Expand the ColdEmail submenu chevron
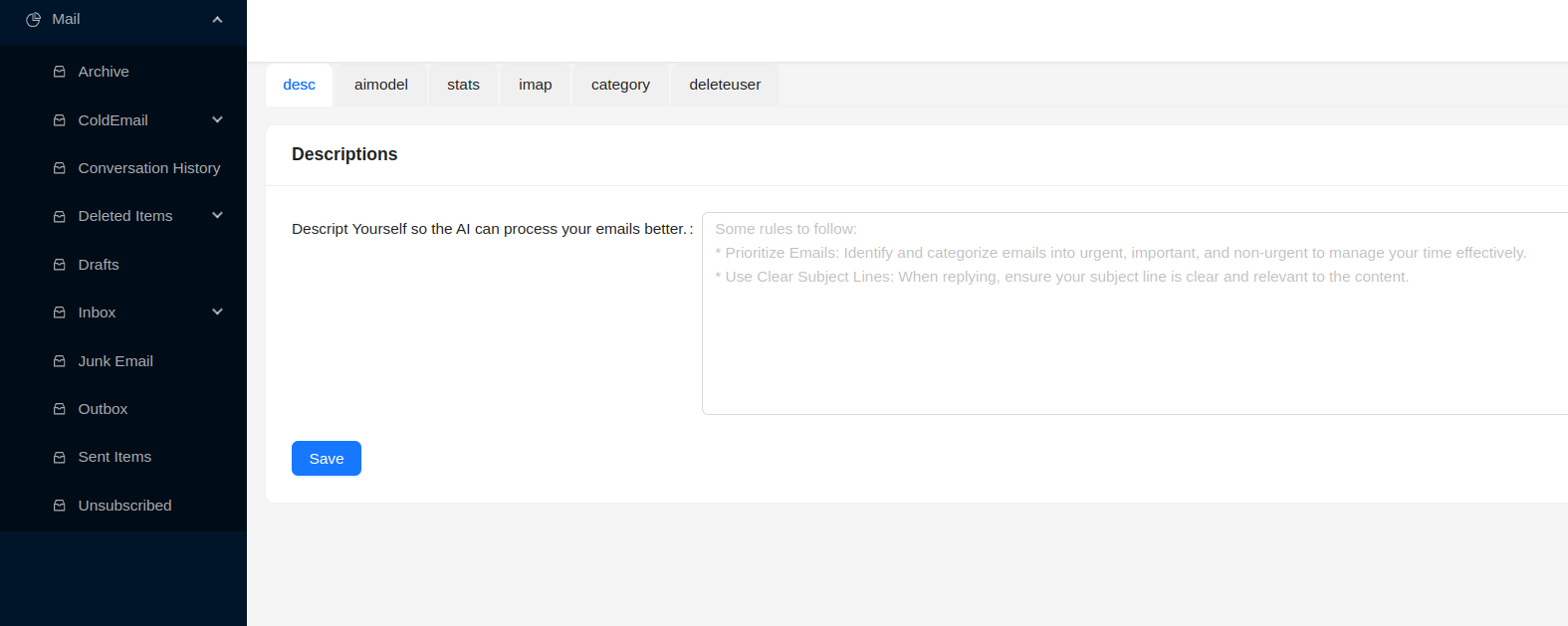The height and width of the screenshot is (626, 1568). tap(217, 119)
